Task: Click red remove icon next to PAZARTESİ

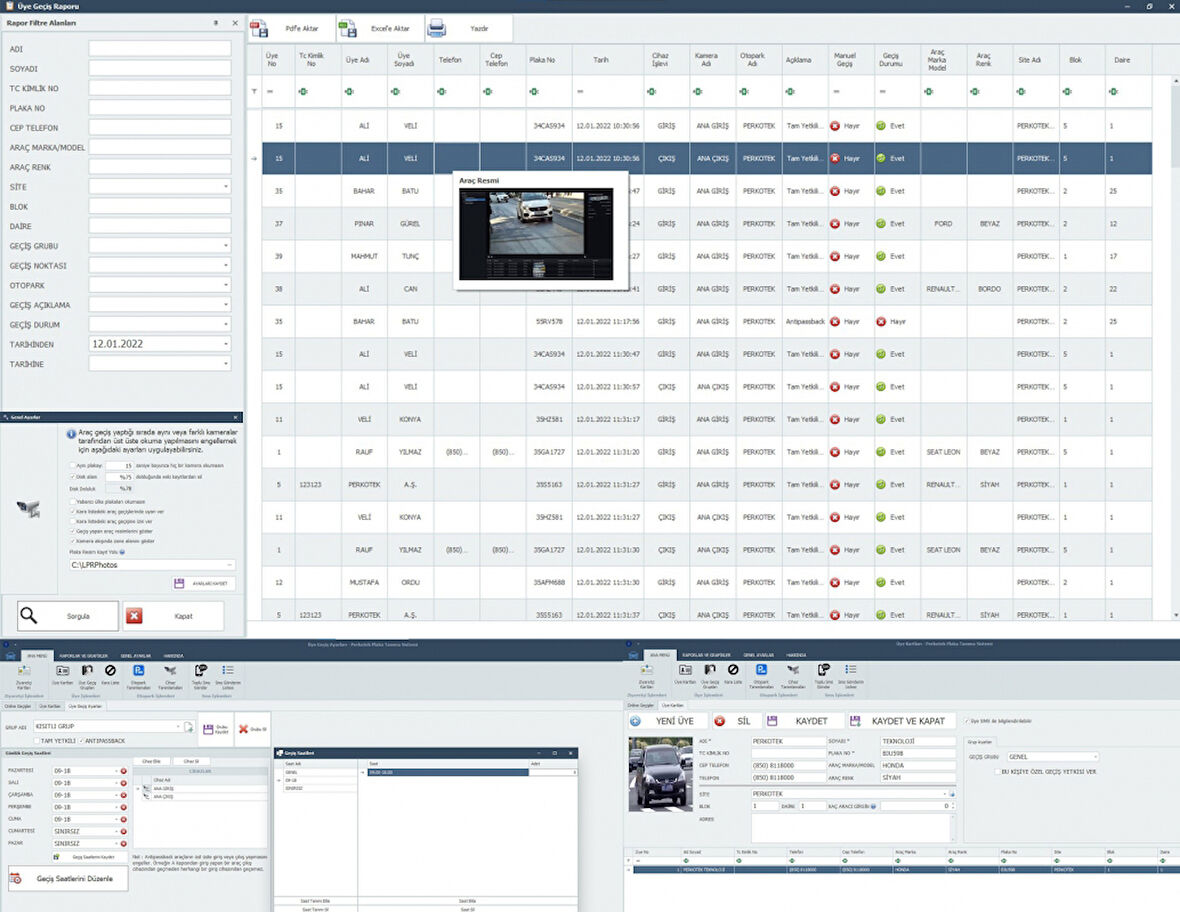Action: pyautogui.click(x=123, y=771)
